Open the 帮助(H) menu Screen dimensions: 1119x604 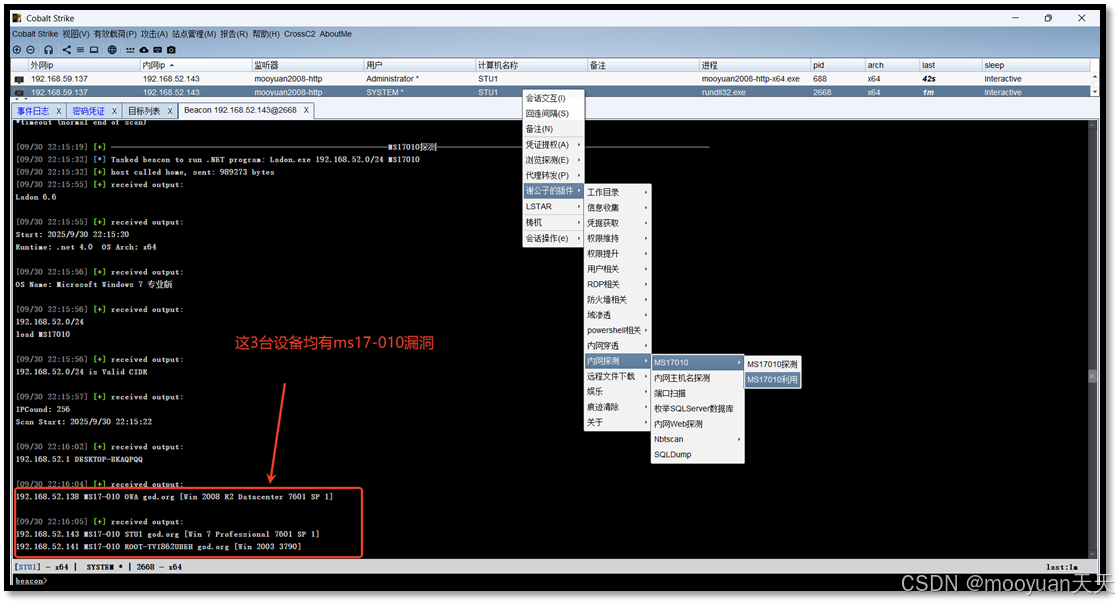266,34
